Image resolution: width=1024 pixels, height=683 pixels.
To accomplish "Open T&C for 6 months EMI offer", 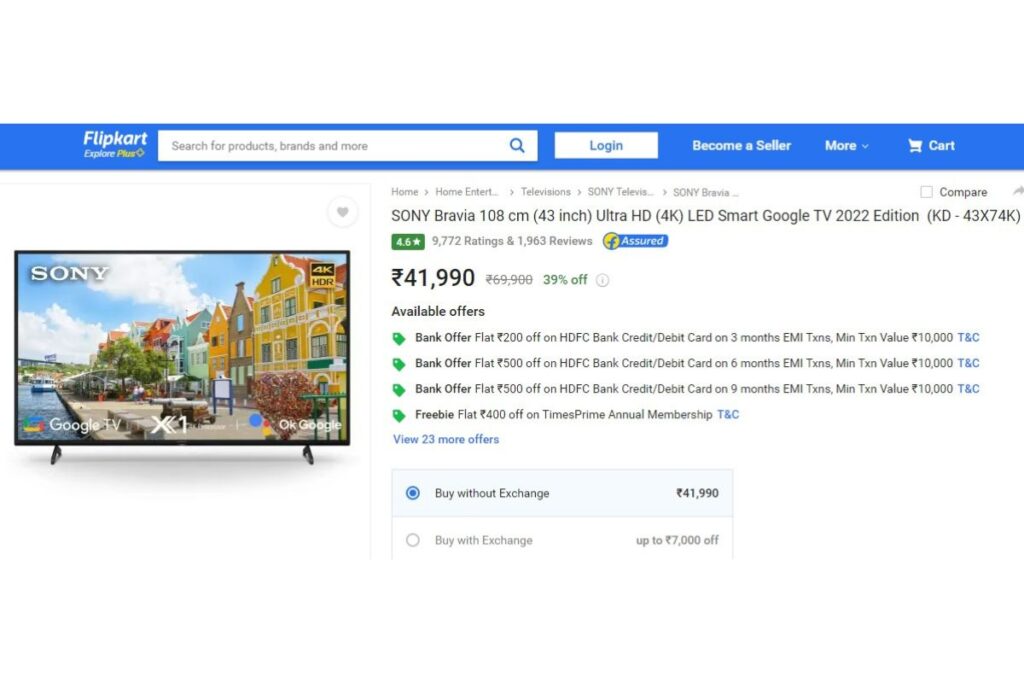I will [x=968, y=363].
